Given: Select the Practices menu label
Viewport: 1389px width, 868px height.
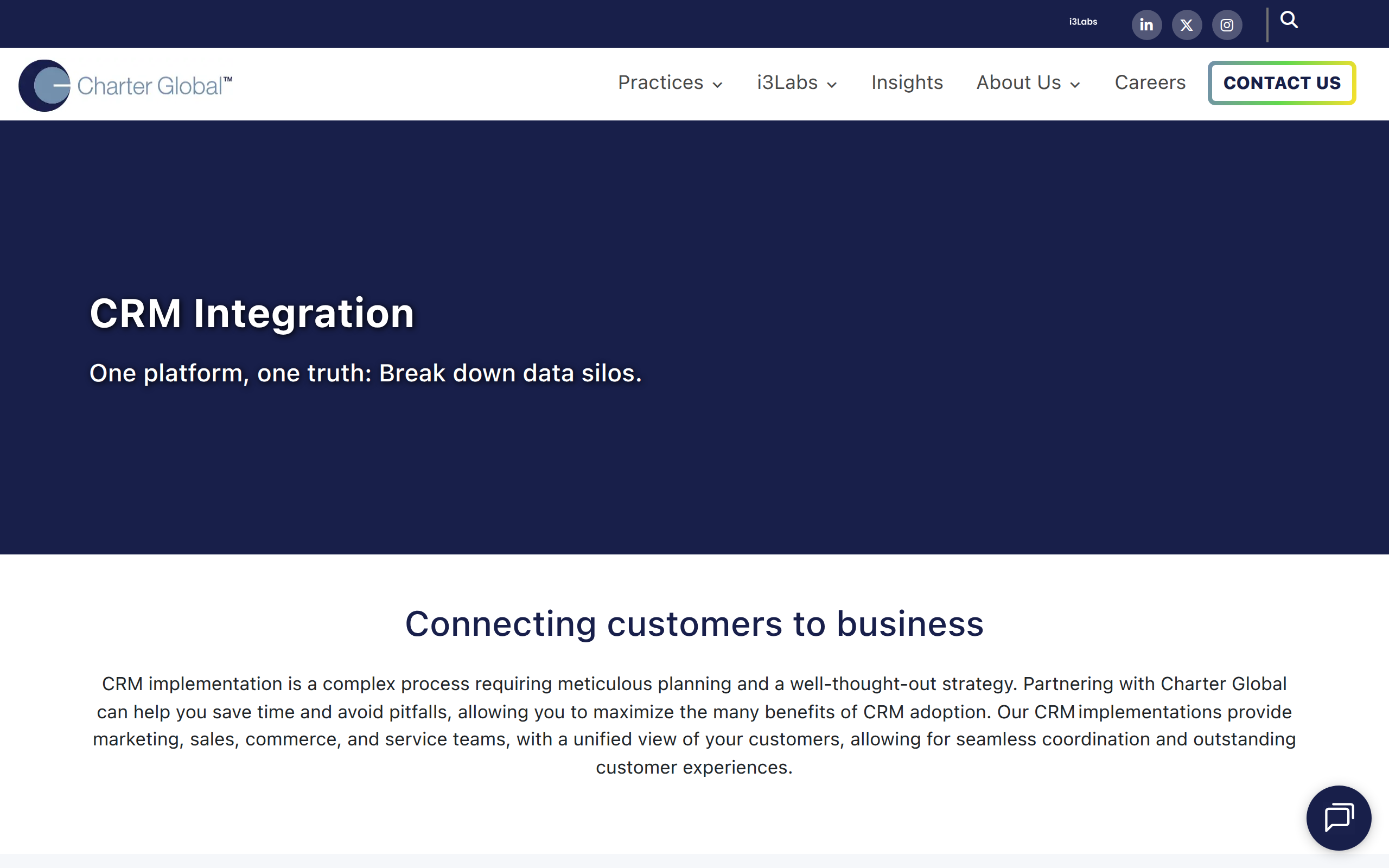Looking at the screenshot, I should pyautogui.click(x=660, y=82).
